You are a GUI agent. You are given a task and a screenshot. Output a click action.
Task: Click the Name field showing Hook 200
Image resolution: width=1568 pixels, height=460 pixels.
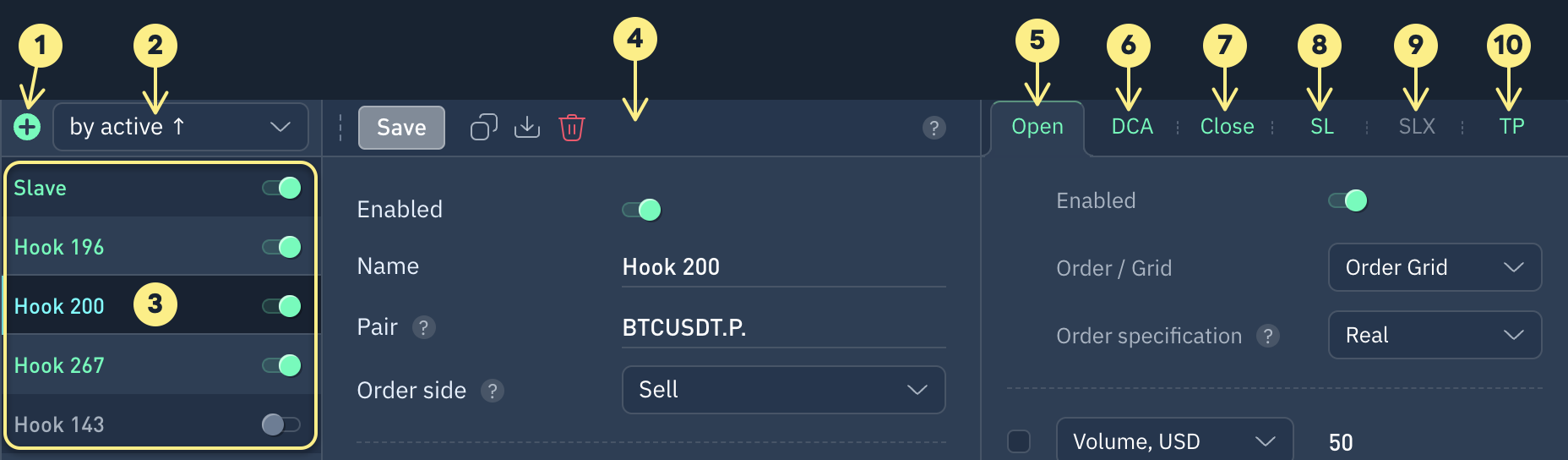click(x=783, y=267)
